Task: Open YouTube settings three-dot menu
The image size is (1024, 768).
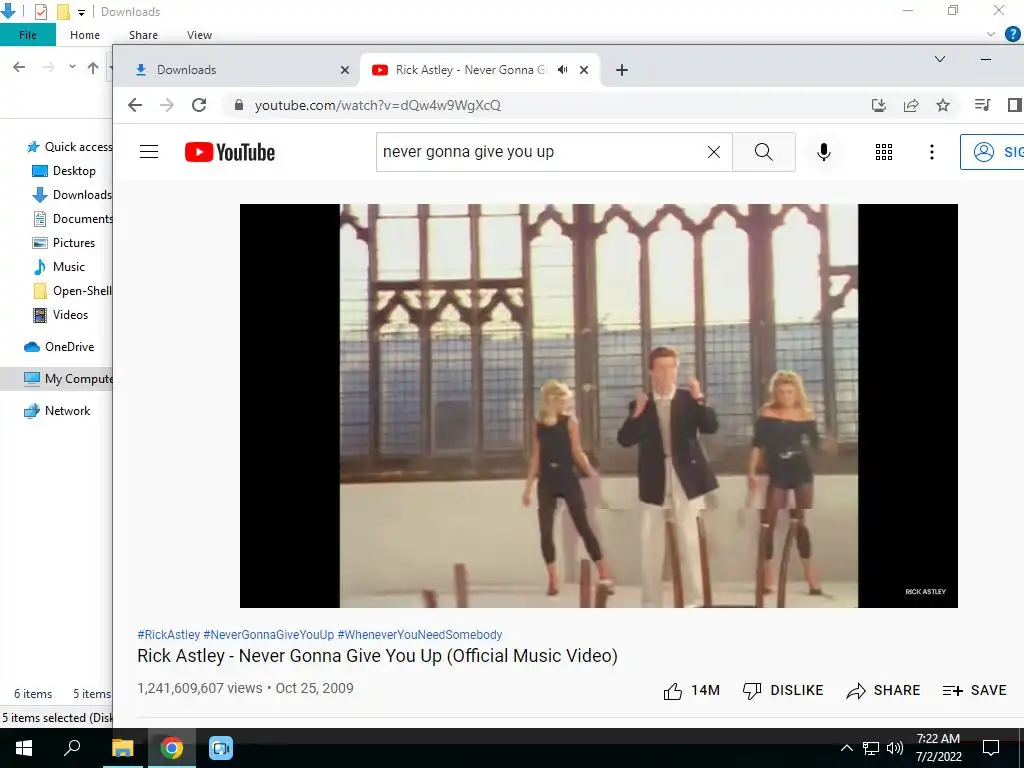Action: [x=932, y=152]
